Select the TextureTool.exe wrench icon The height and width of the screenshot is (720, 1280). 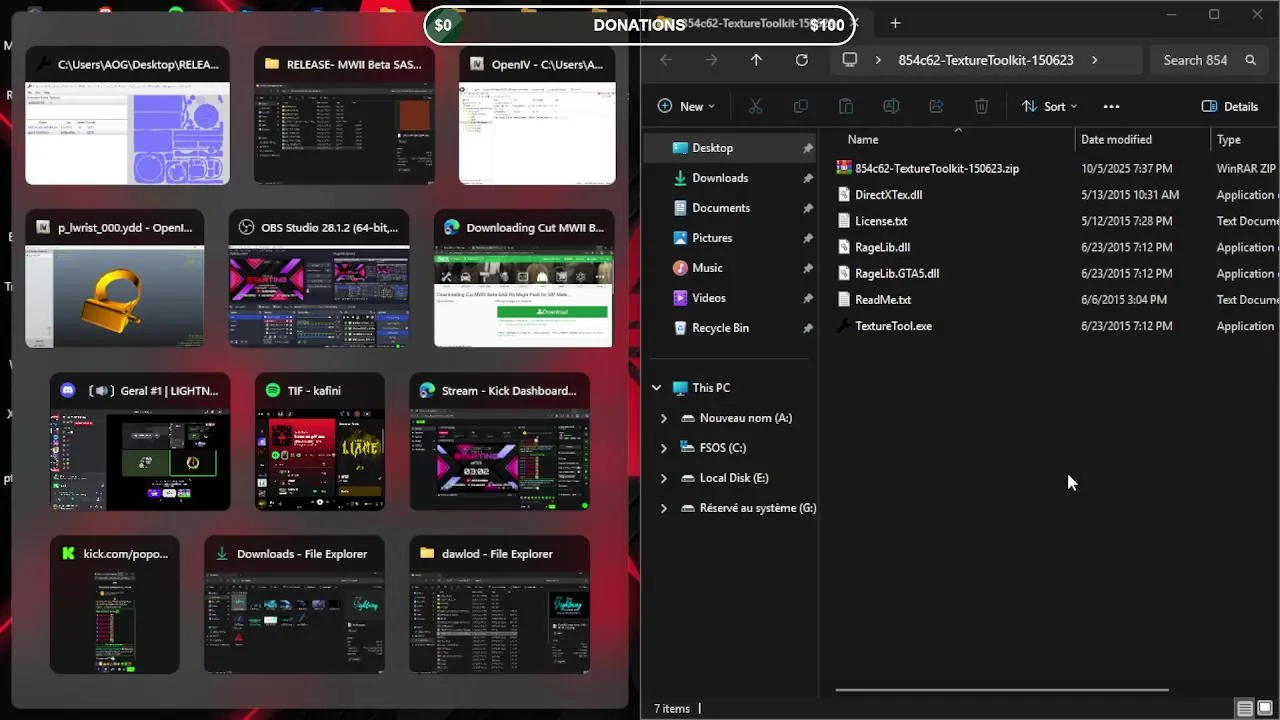click(843, 326)
